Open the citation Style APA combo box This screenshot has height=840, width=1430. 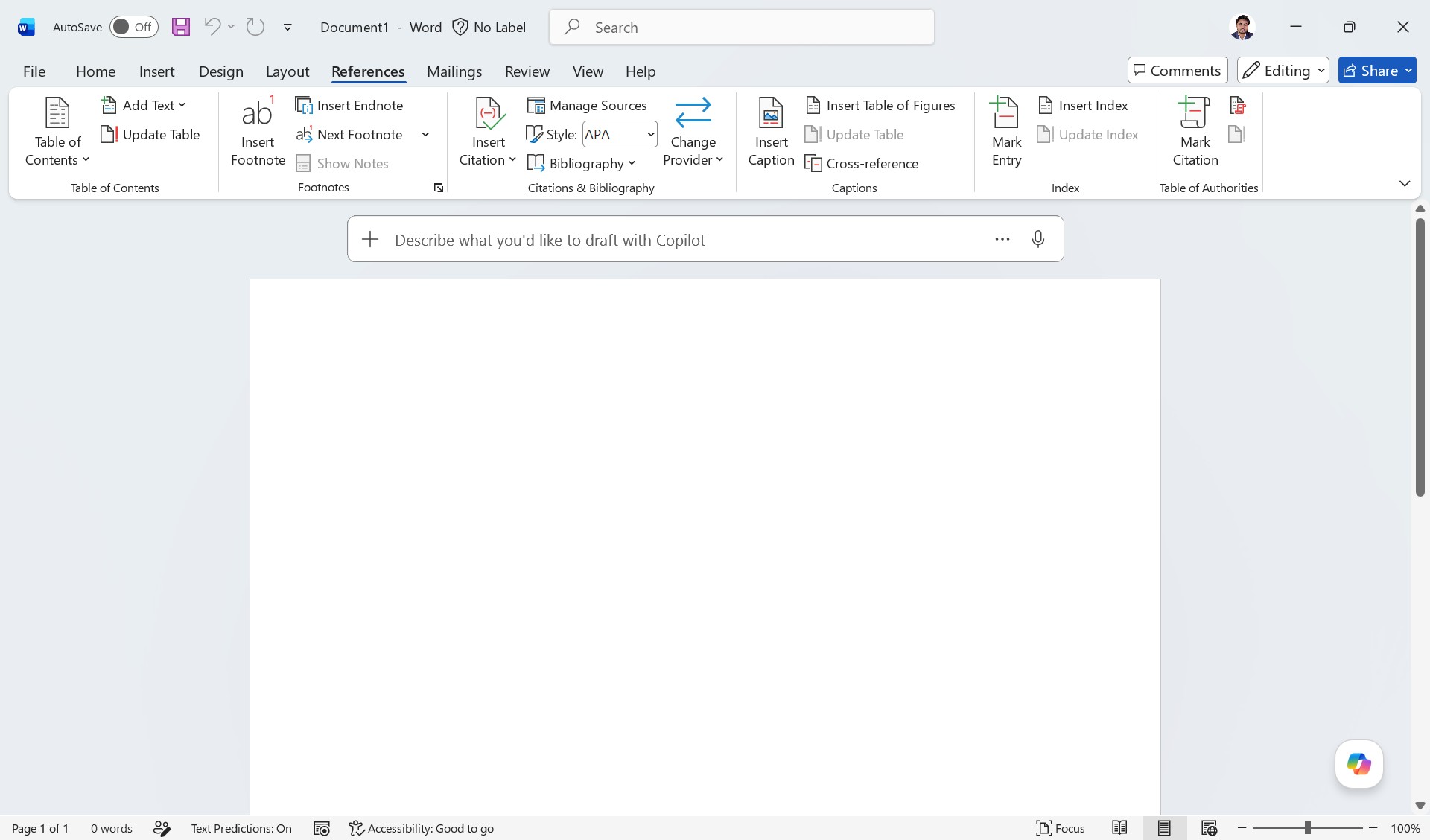coord(620,134)
